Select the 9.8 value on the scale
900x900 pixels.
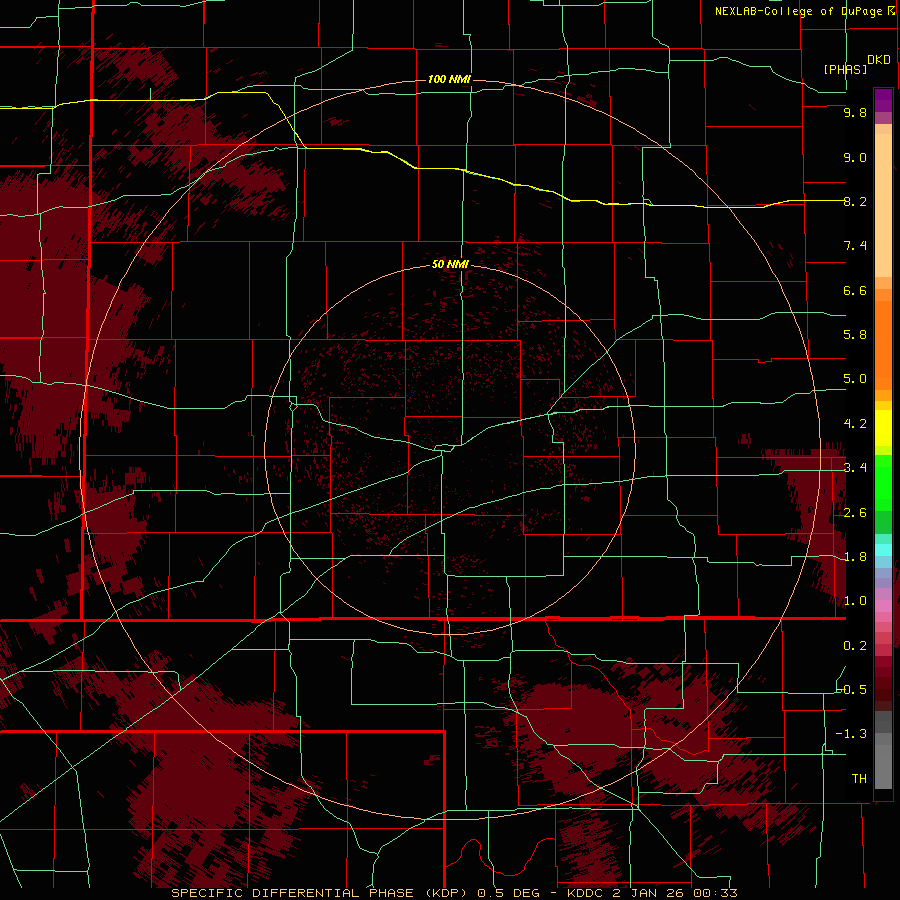click(x=855, y=112)
